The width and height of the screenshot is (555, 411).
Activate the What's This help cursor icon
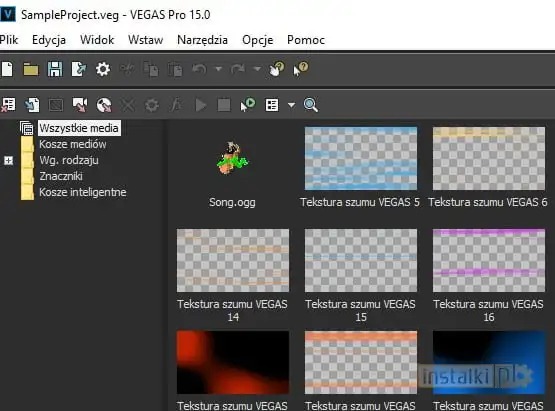[x=301, y=69]
